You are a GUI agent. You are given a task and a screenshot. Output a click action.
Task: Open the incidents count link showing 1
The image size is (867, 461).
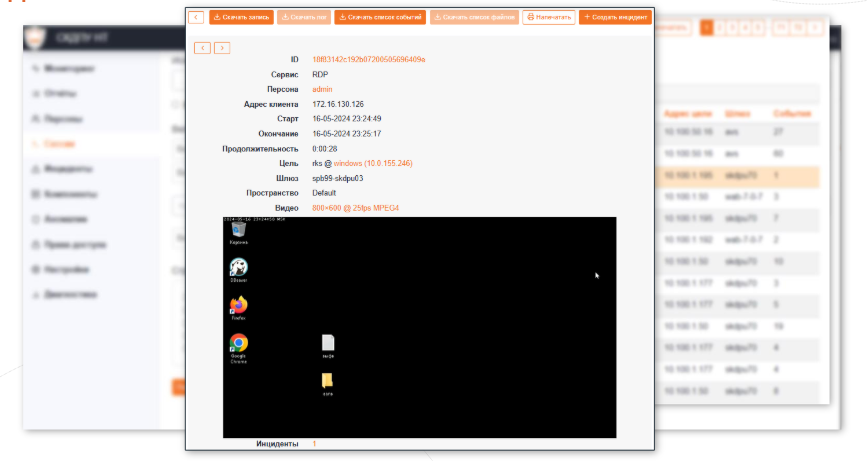click(x=314, y=443)
